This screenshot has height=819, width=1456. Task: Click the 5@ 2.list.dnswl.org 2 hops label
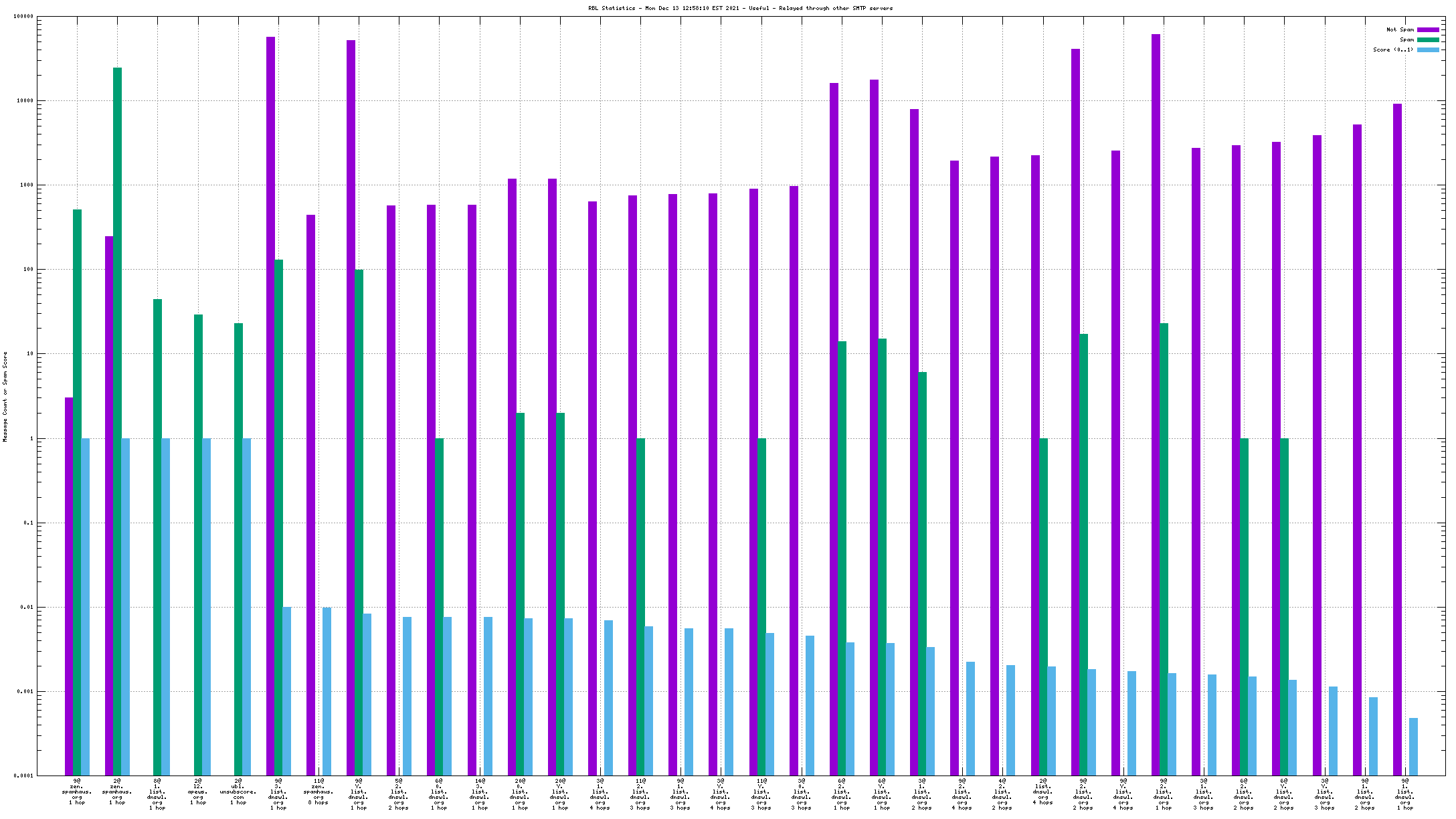pos(399,794)
